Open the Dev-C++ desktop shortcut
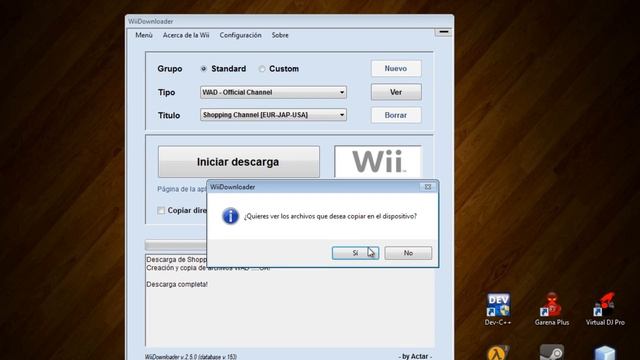The height and width of the screenshot is (360, 640). (498, 309)
